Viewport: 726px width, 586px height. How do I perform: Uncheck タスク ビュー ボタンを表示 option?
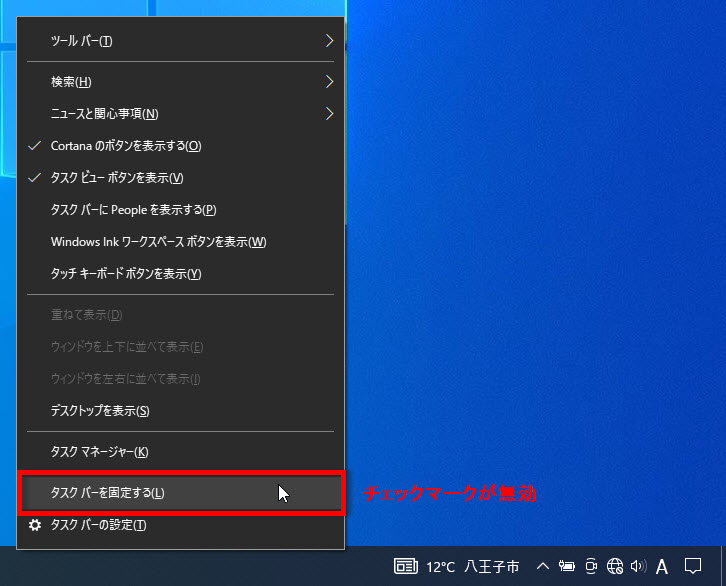pyautogui.click(x=117, y=178)
